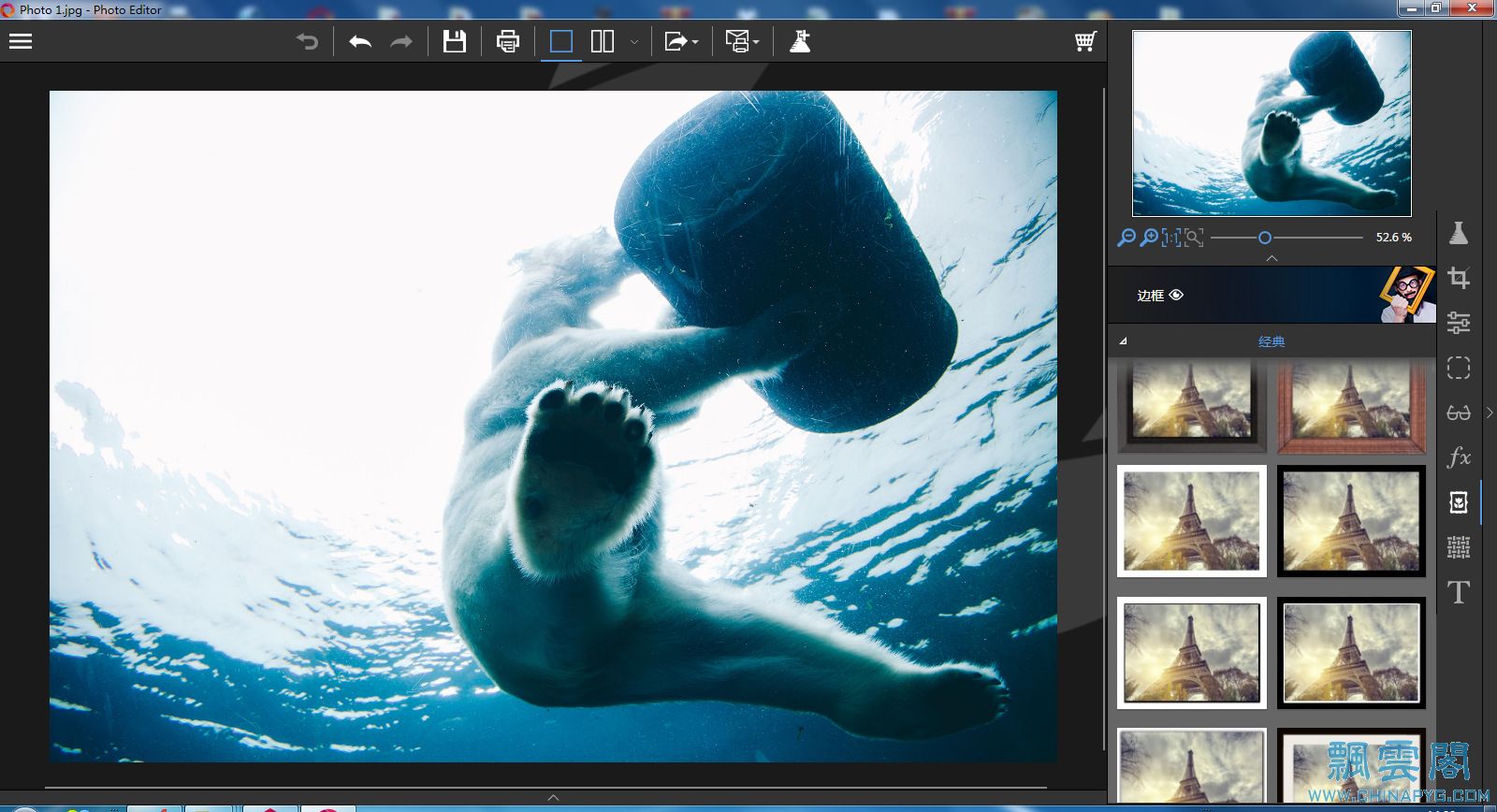Image resolution: width=1497 pixels, height=812 pixels.
Task: Apply the red-brown wooden frame thumbnail
Action: click(x=1352, y=406)
